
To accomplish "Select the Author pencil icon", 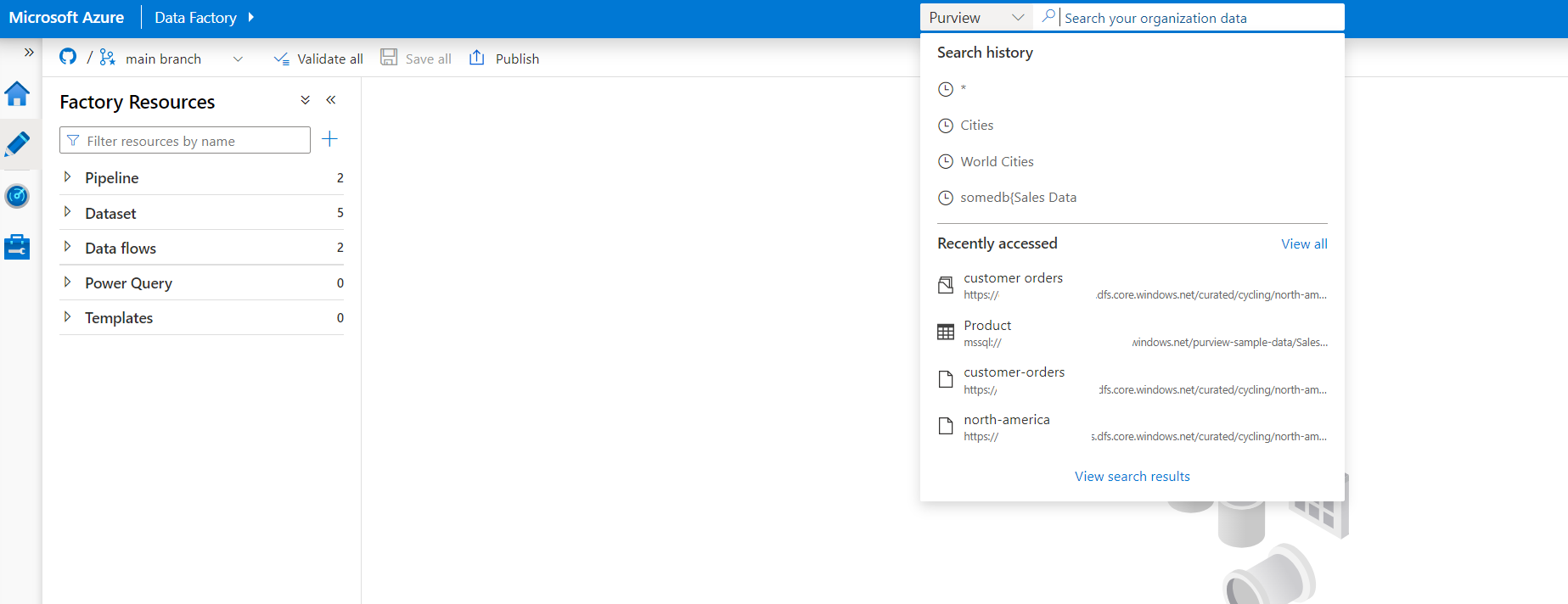I will (17, 144).
